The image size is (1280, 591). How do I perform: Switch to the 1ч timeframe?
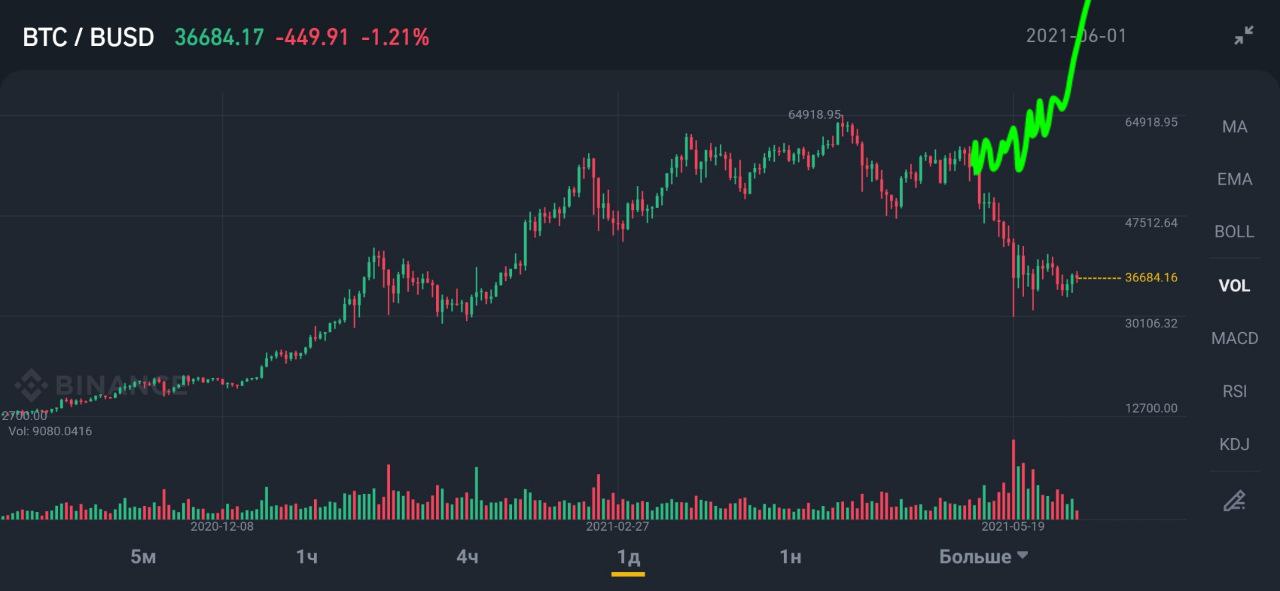tap(306, 557)
